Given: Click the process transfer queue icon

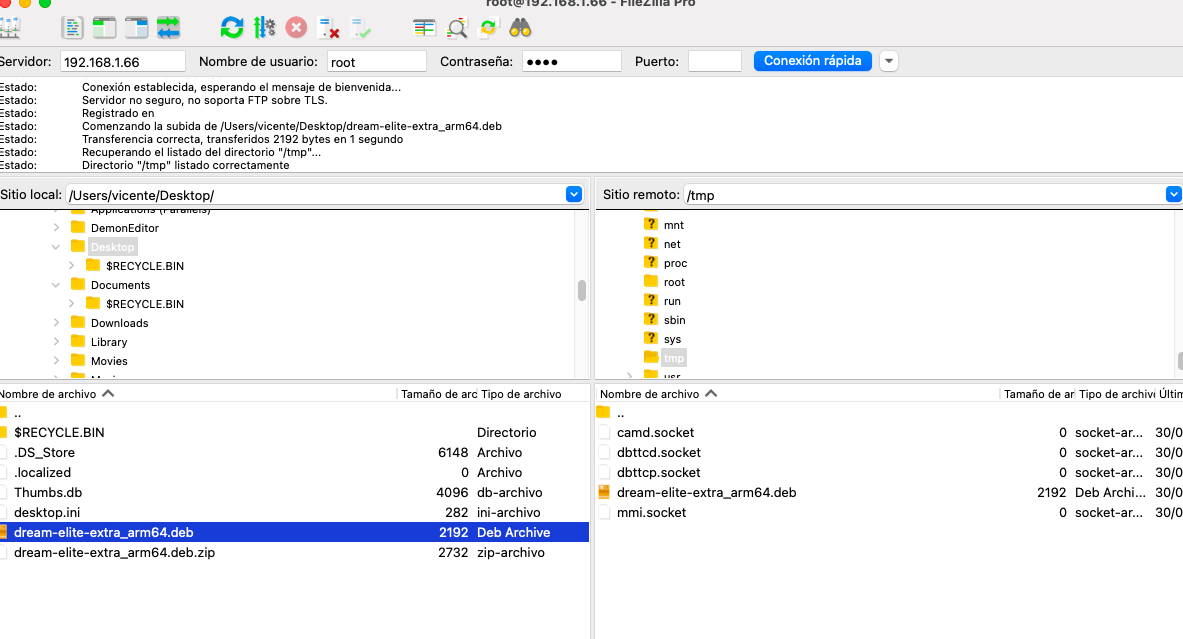Looking at the screenshot, I should click(x=264, y=28).
